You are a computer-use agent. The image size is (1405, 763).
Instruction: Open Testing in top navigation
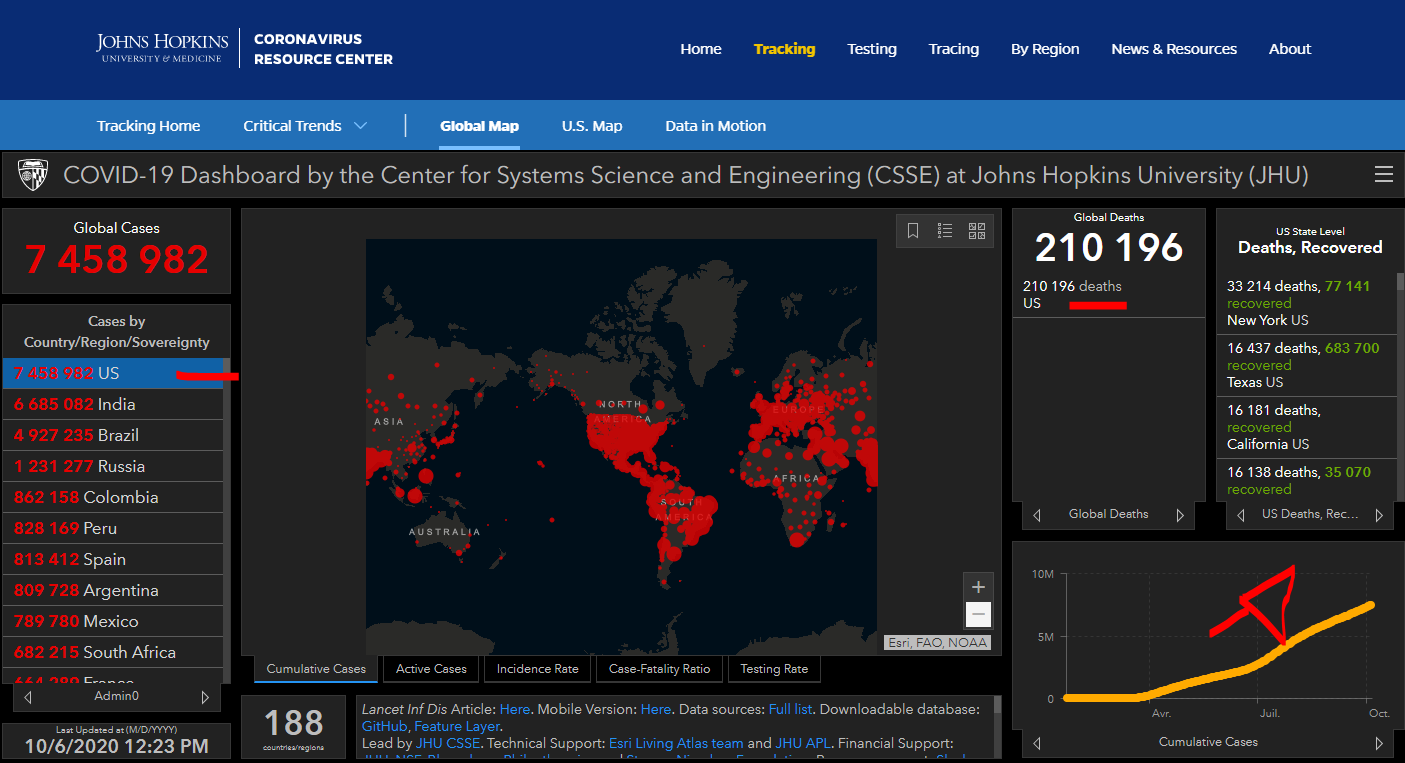click(872, 49)
